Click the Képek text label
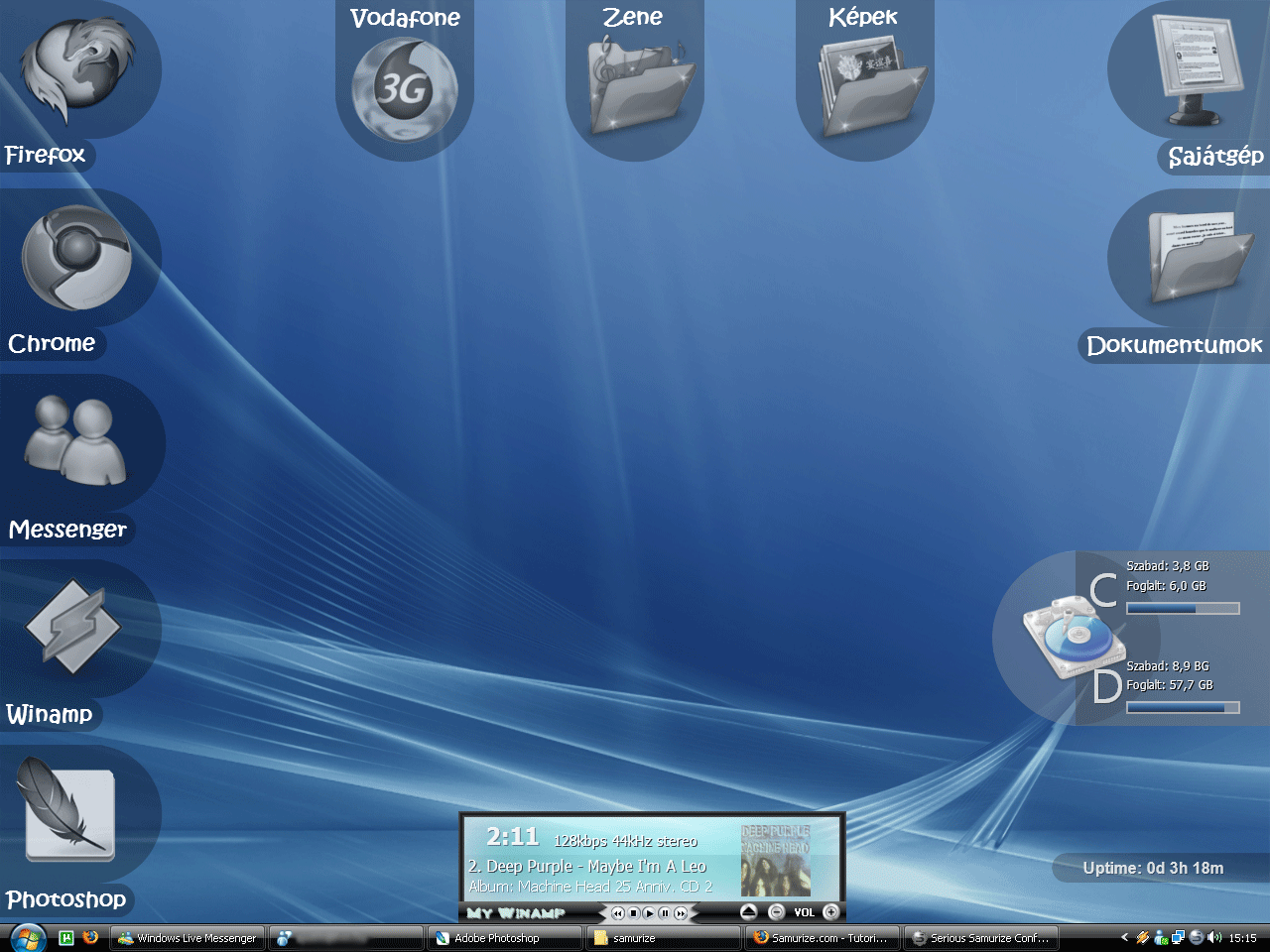Screen dimensions: 1270x952 [x=863, y=17]
